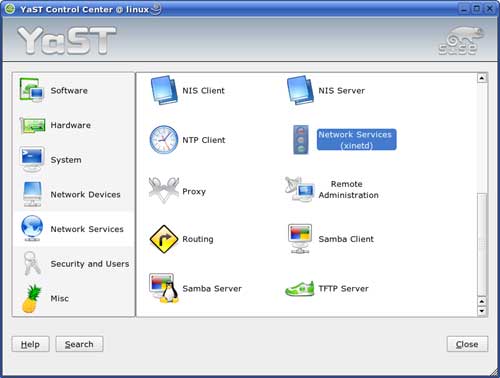Open xinetd traffic light icon

coord(301,140)
